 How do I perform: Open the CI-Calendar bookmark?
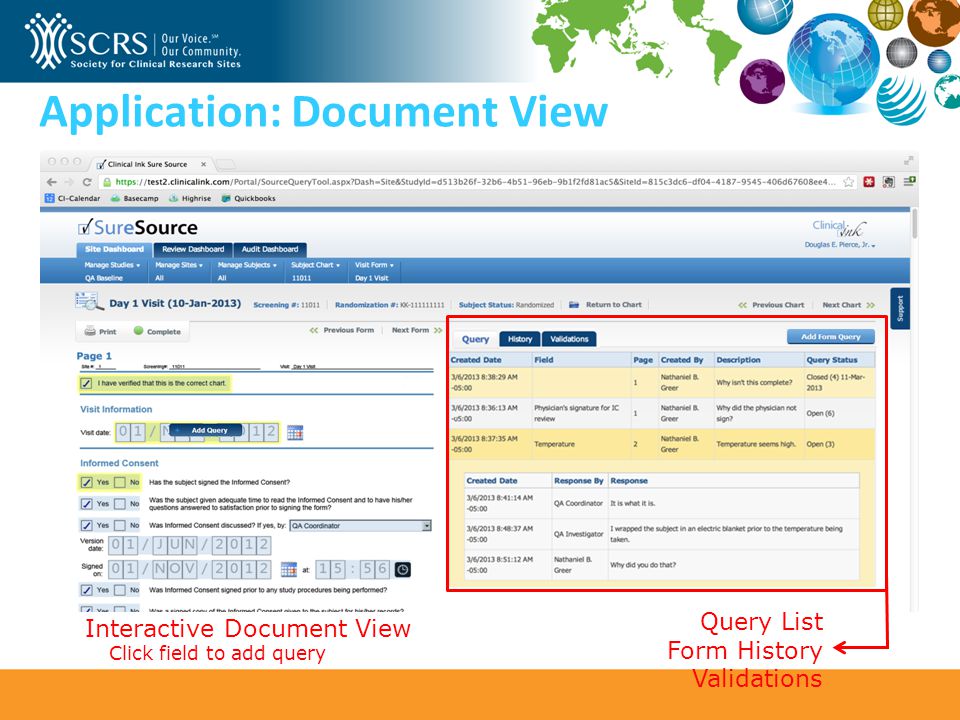[72, 198]
